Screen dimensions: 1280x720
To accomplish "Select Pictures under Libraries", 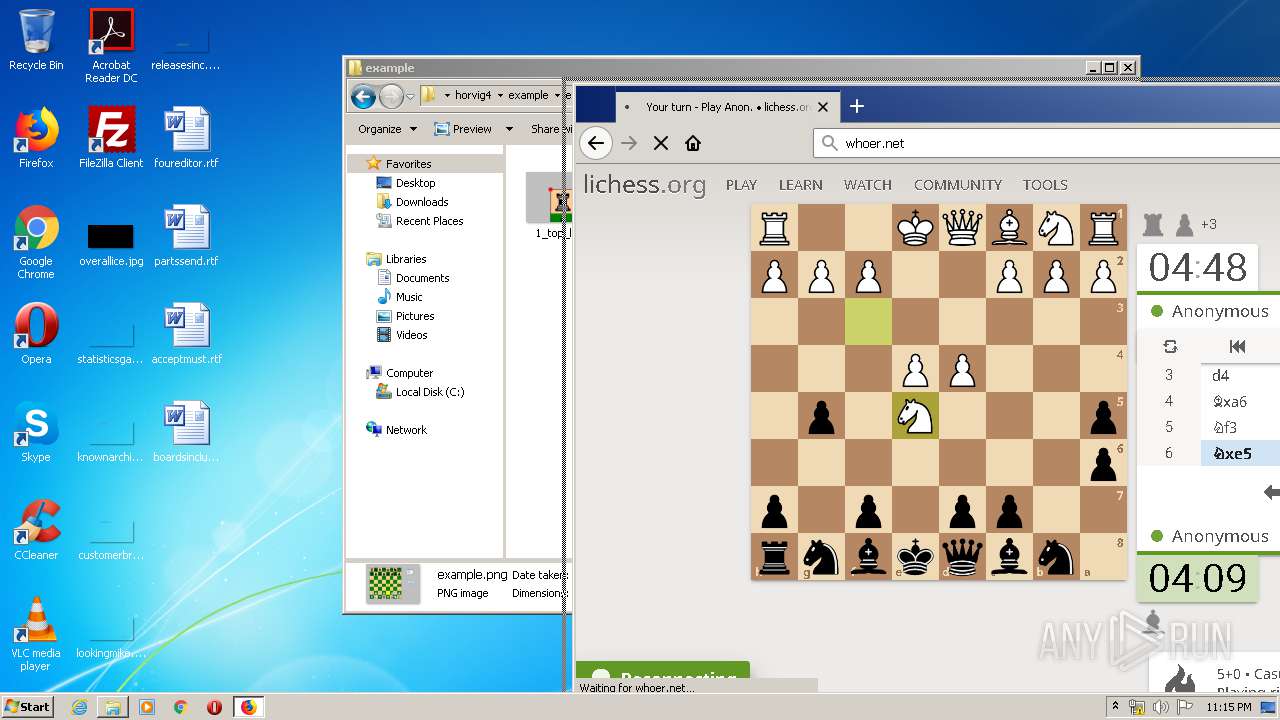I will pyautogui.click(x=414, y=316).
